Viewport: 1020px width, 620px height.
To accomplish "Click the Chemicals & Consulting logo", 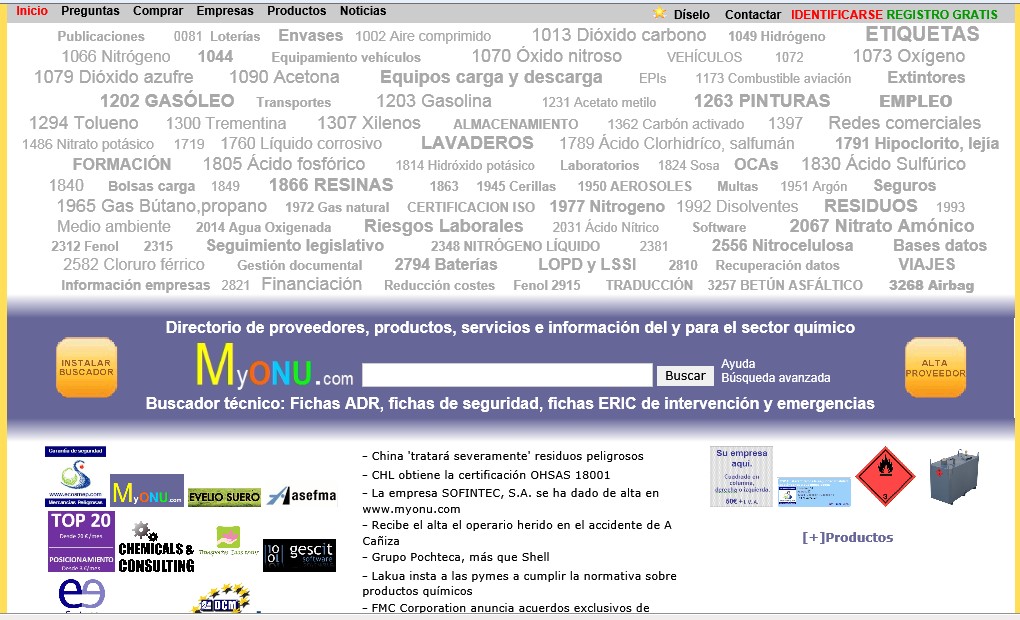I will [156, 548].
